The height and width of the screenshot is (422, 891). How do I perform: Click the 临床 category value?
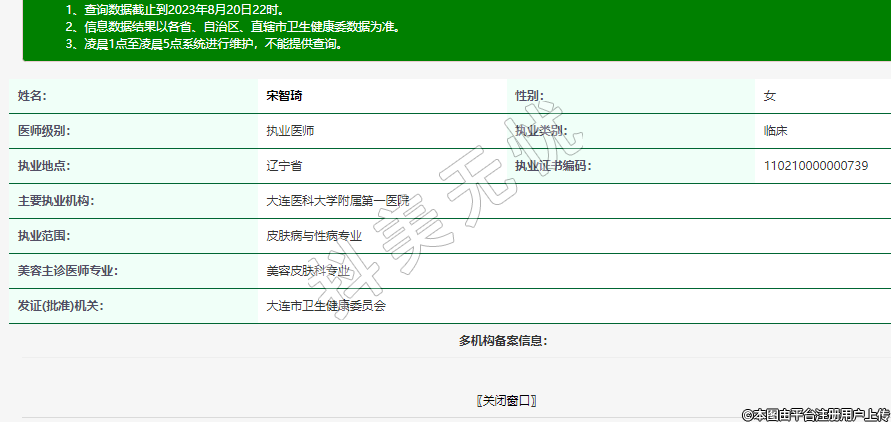pyautogui.click(x=776, y=131)
